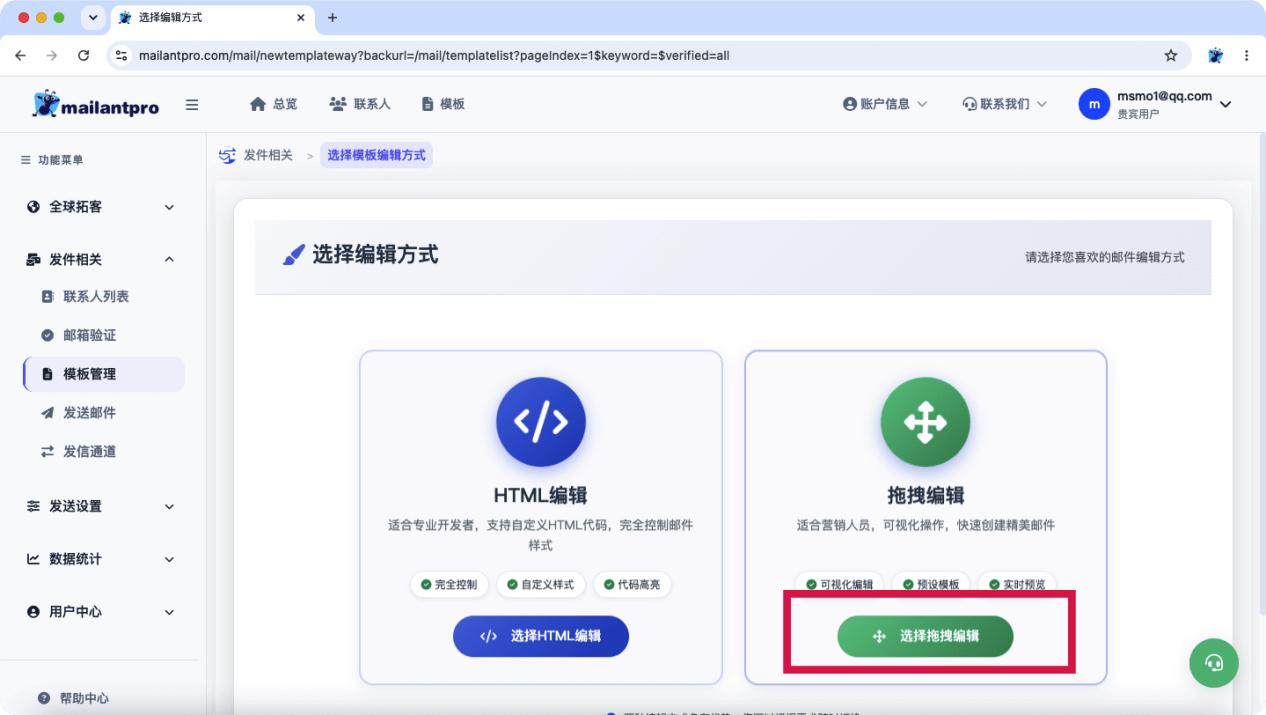Reload the page with the refresh icon
This screenshot has width=1266, height=715.
click(x=84, y=55)
